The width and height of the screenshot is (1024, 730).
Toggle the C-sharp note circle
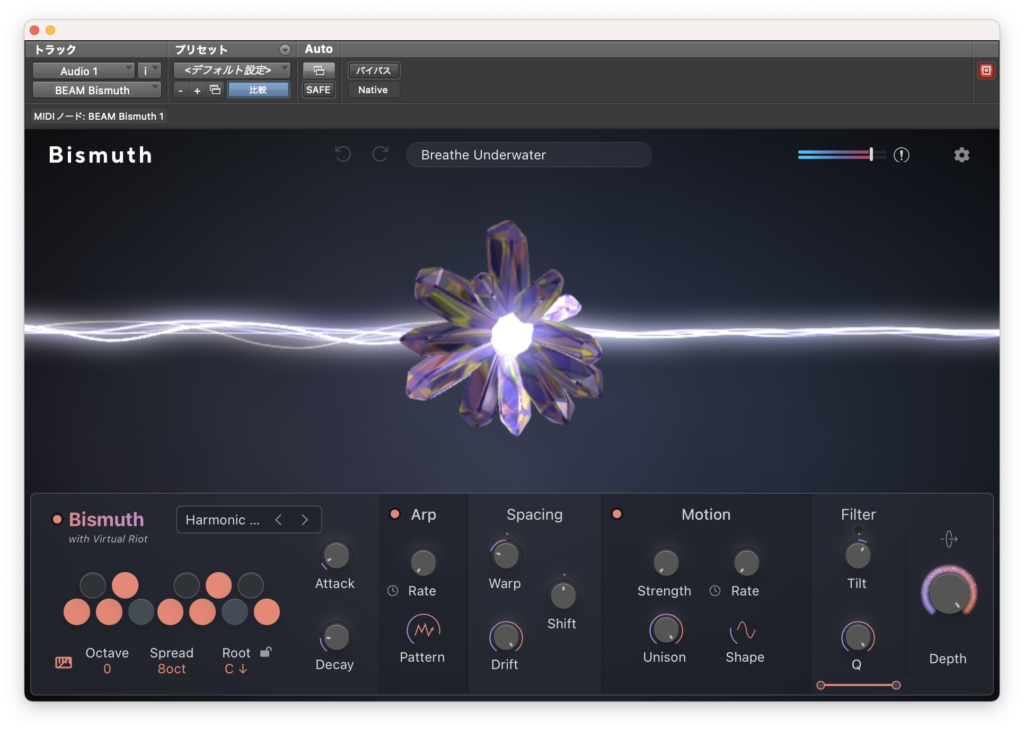point(93,585)
